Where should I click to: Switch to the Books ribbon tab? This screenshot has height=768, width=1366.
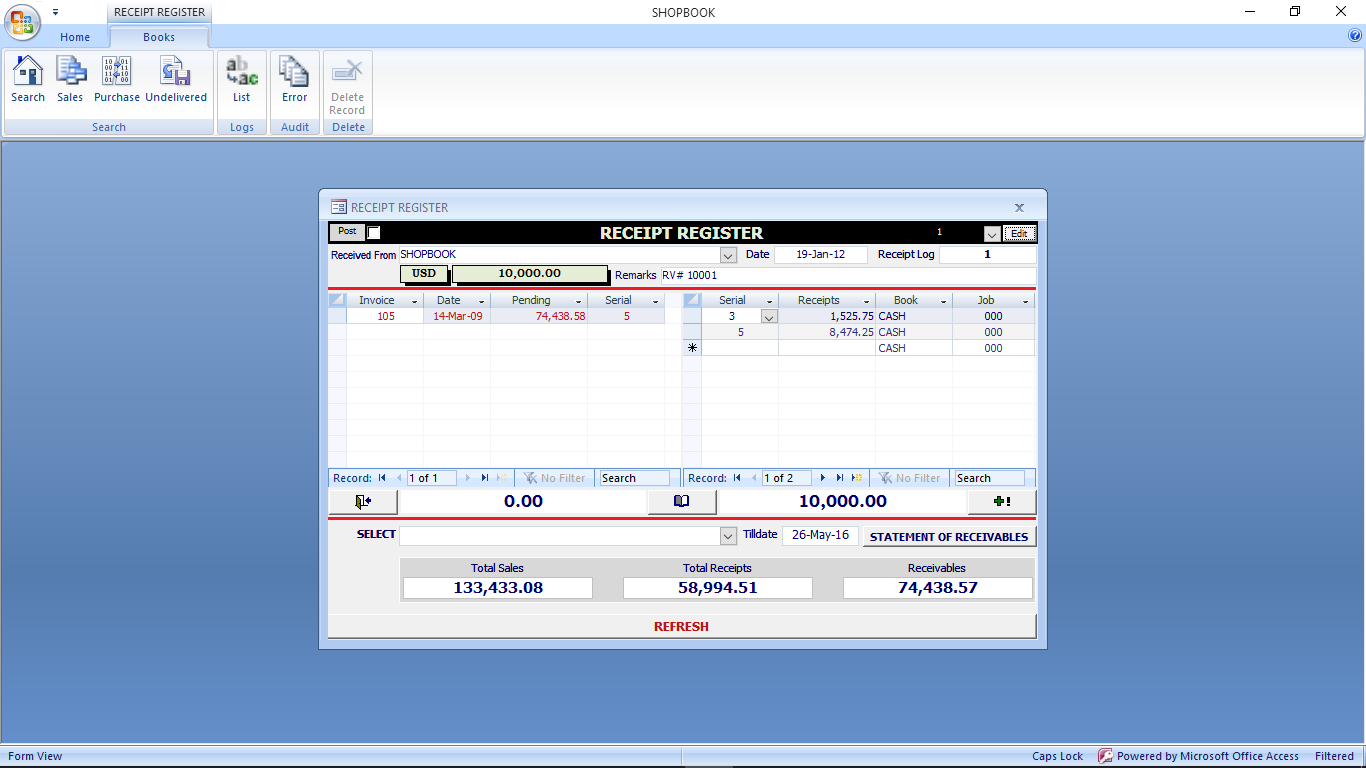tap(159, 37)
